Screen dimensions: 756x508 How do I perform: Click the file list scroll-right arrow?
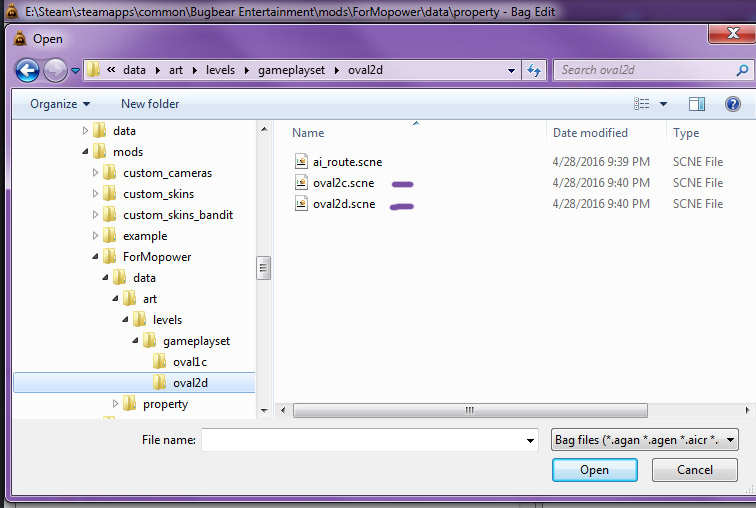coord(747,410)
